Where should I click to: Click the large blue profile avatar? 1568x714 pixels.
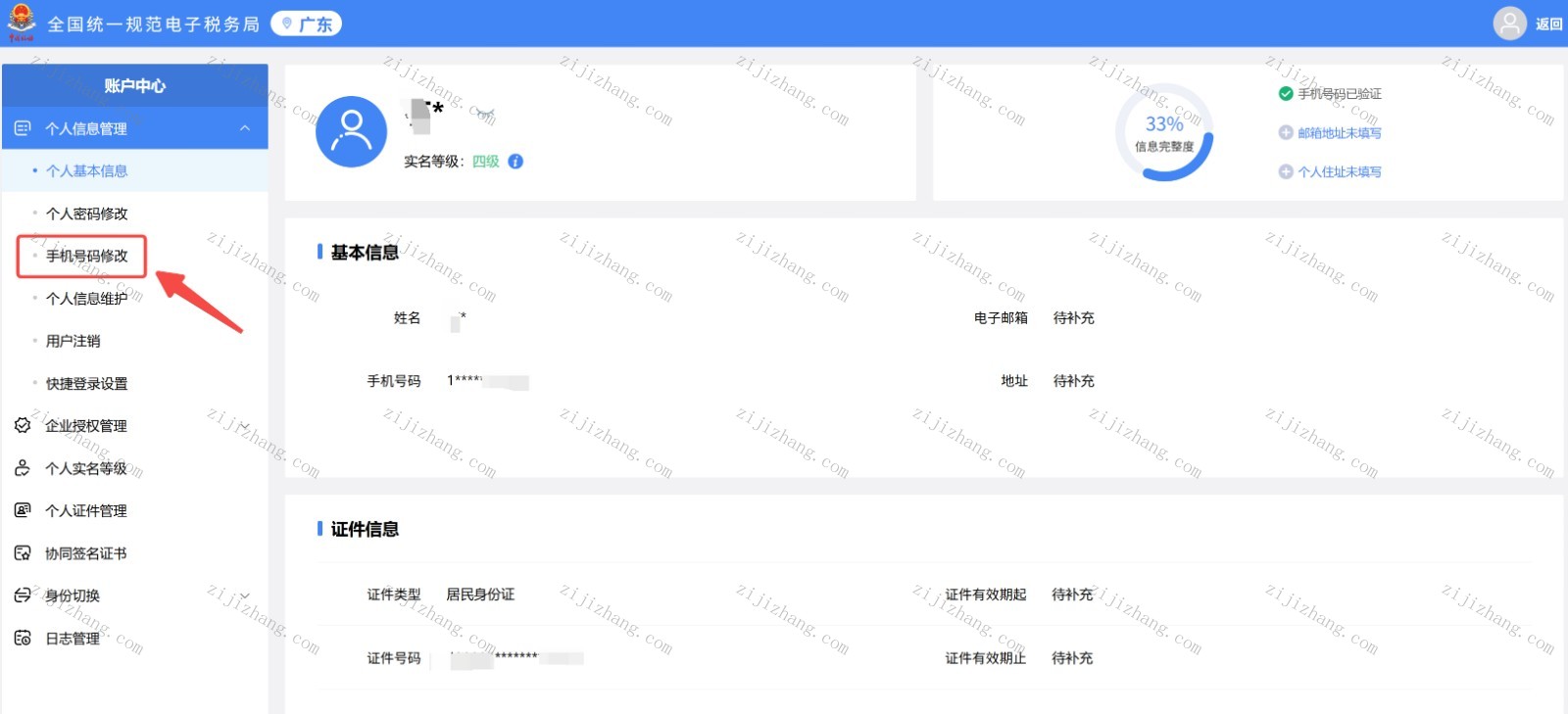(351, 132)
